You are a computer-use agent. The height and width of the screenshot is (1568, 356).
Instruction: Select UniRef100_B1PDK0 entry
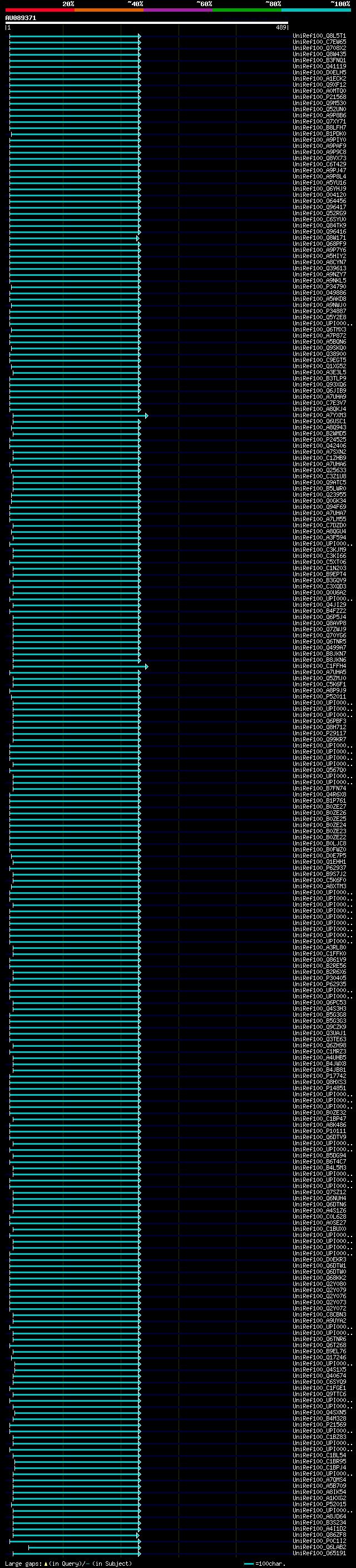click(x=319, y=134)
